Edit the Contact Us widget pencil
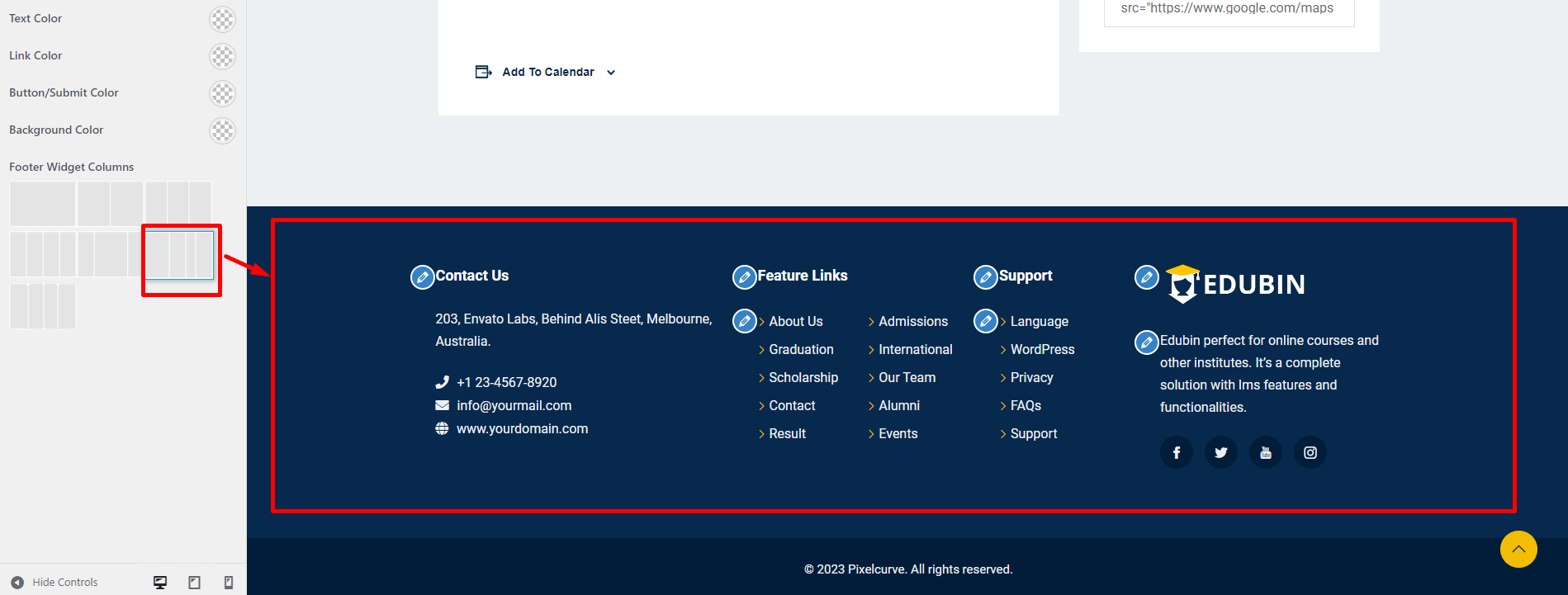The image size is (1568, 595). pos(422,277)
